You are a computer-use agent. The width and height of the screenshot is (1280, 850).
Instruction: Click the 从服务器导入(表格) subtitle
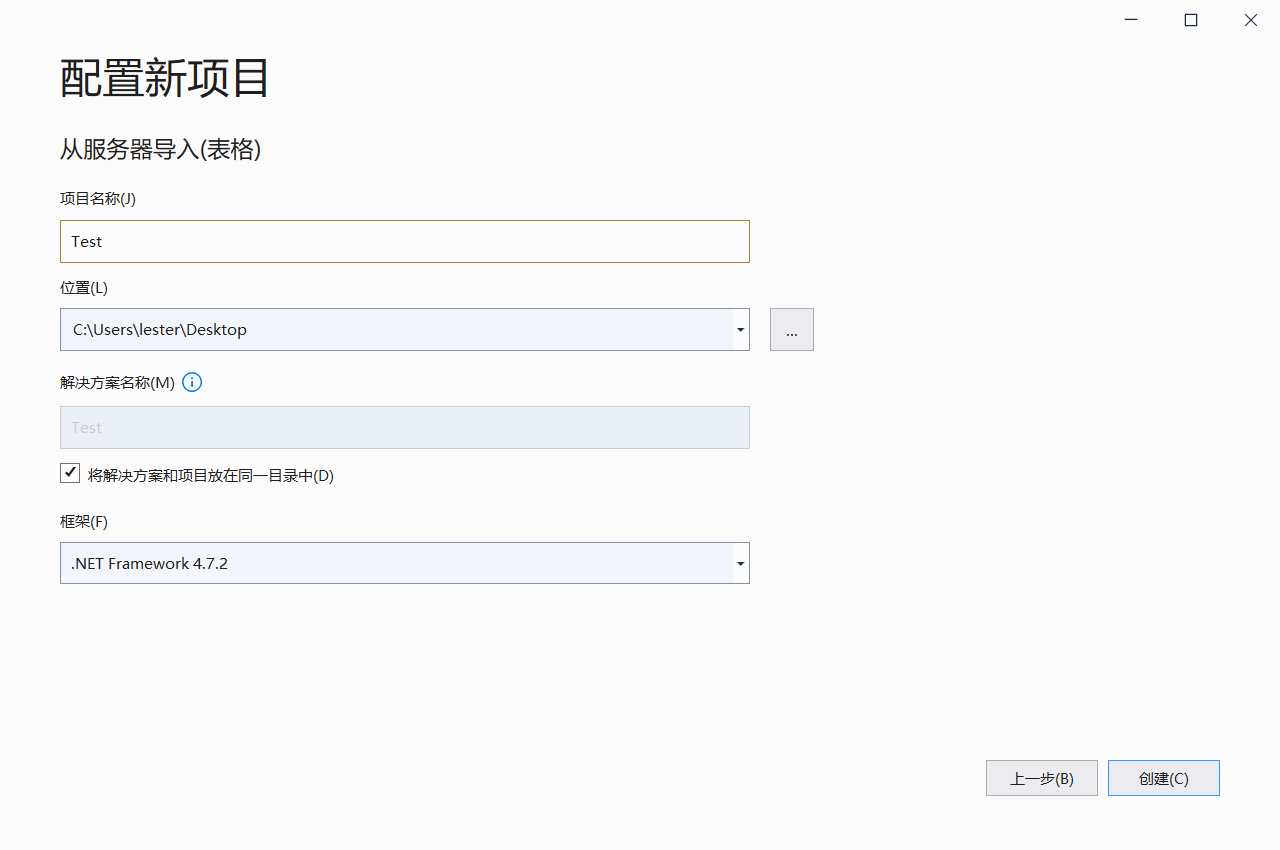click(161, 150)
